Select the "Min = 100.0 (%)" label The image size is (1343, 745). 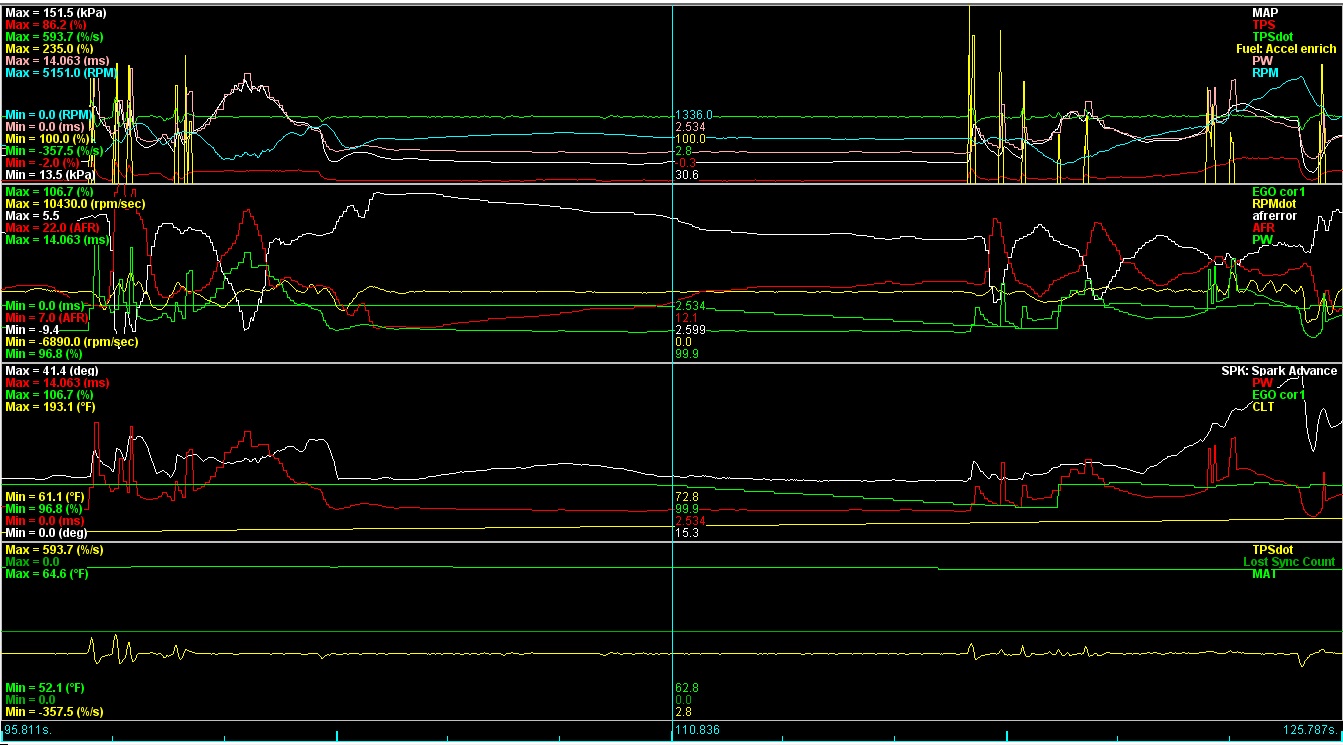(47, 138)
